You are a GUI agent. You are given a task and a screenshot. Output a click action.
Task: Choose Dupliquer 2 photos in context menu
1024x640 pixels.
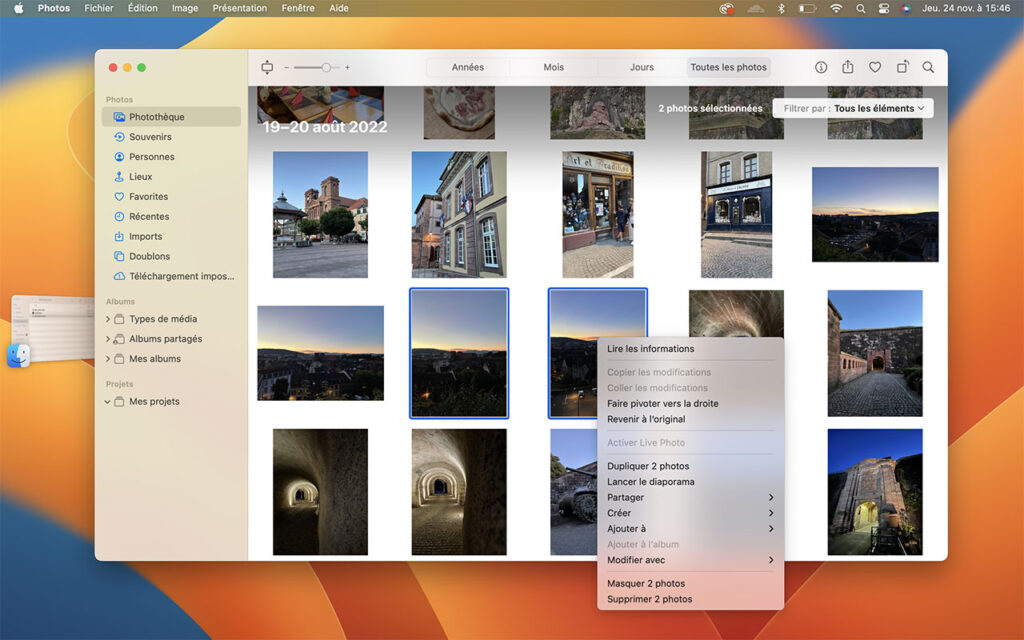(651, 465)
